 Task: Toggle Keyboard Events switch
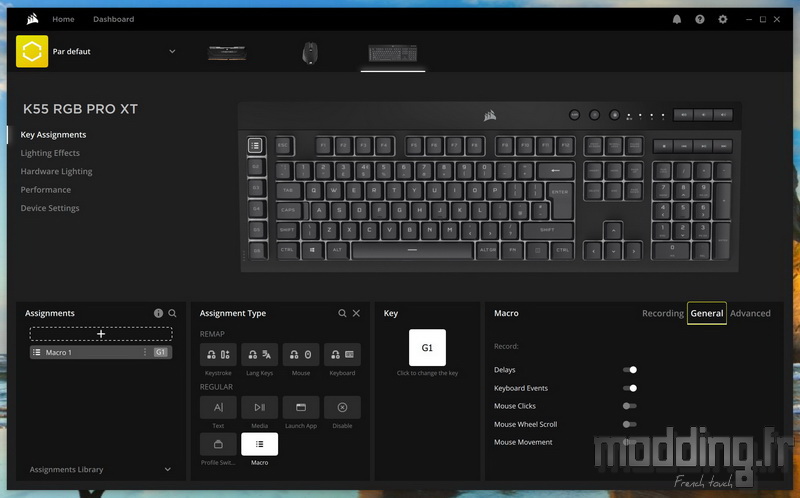click(x=630, y=388)
